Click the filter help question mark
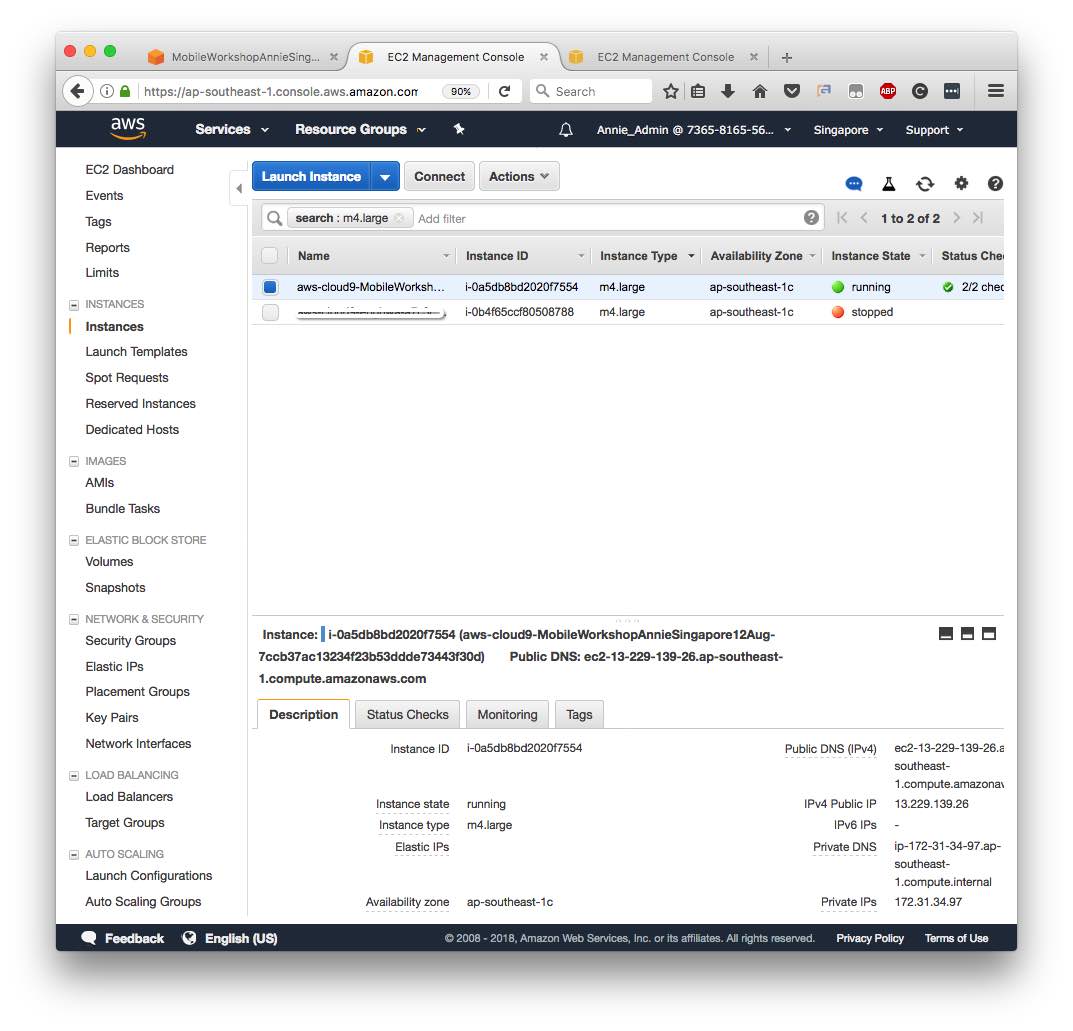 (x=811, y=218)
